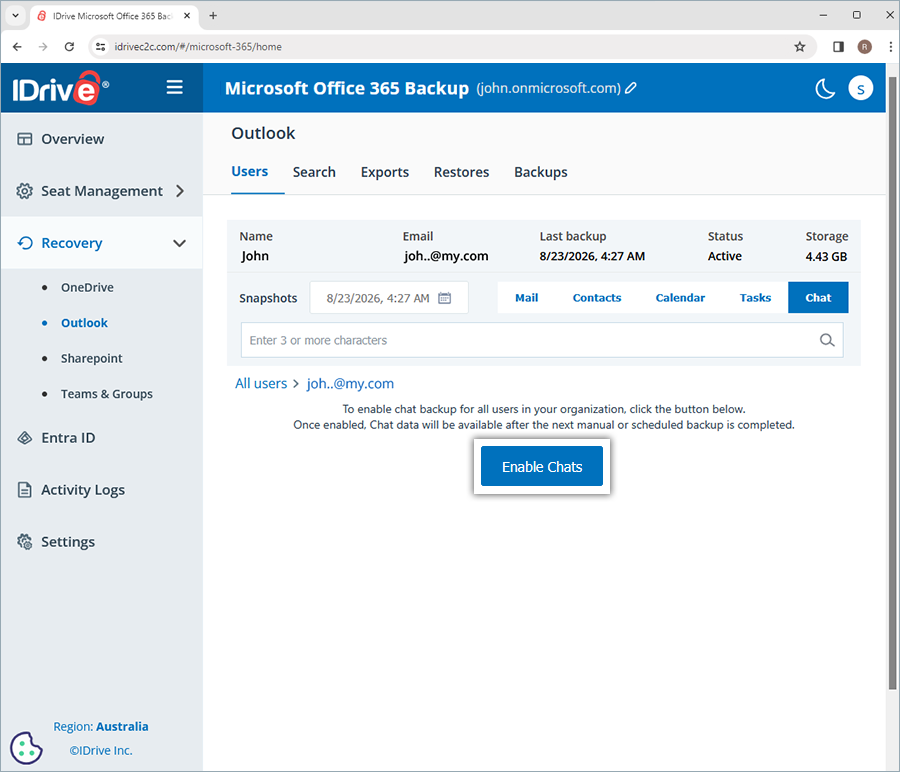Open Overview in the sidebar

tap(102, 139)
